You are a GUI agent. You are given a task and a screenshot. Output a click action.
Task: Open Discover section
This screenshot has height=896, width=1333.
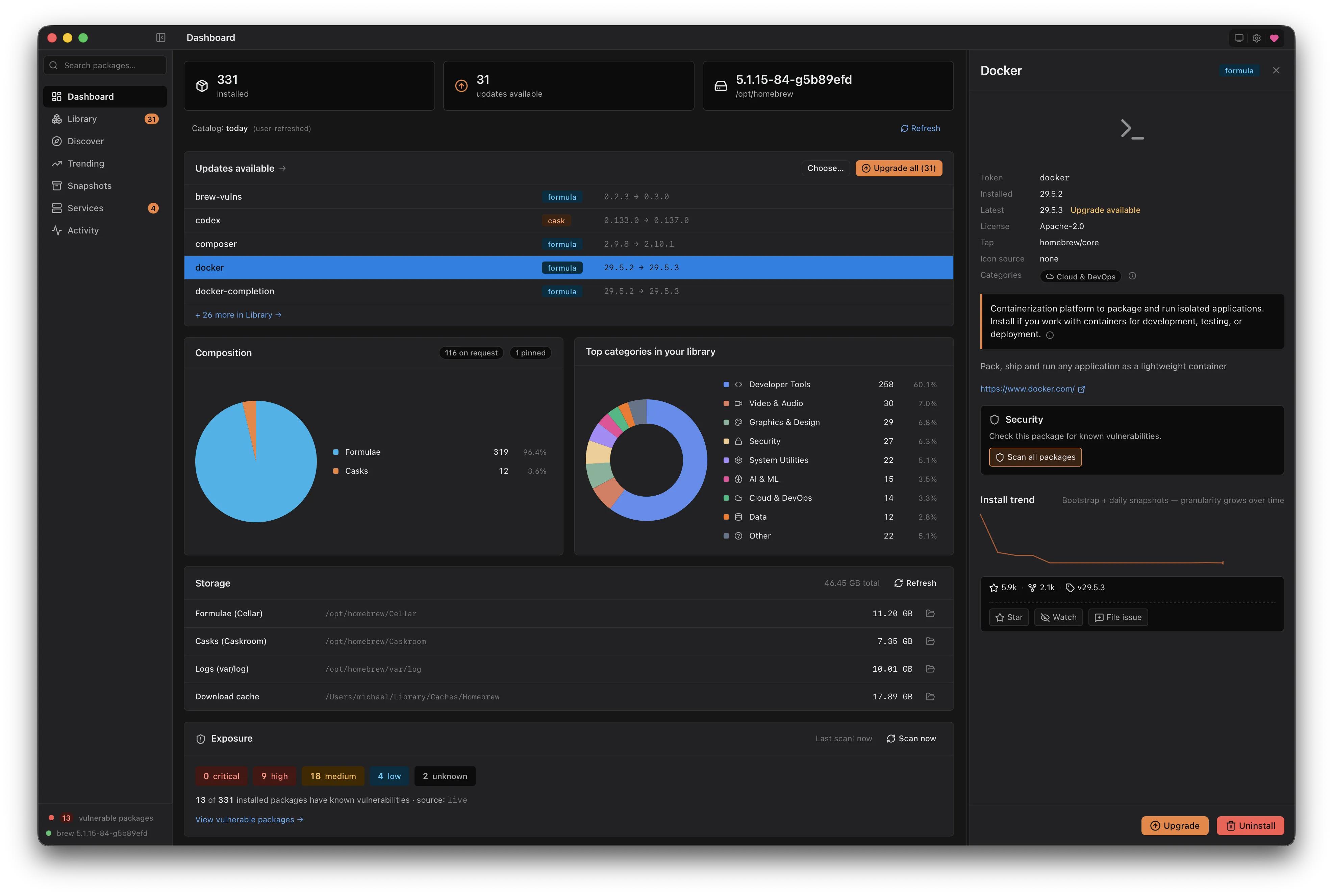coord(105,141)
